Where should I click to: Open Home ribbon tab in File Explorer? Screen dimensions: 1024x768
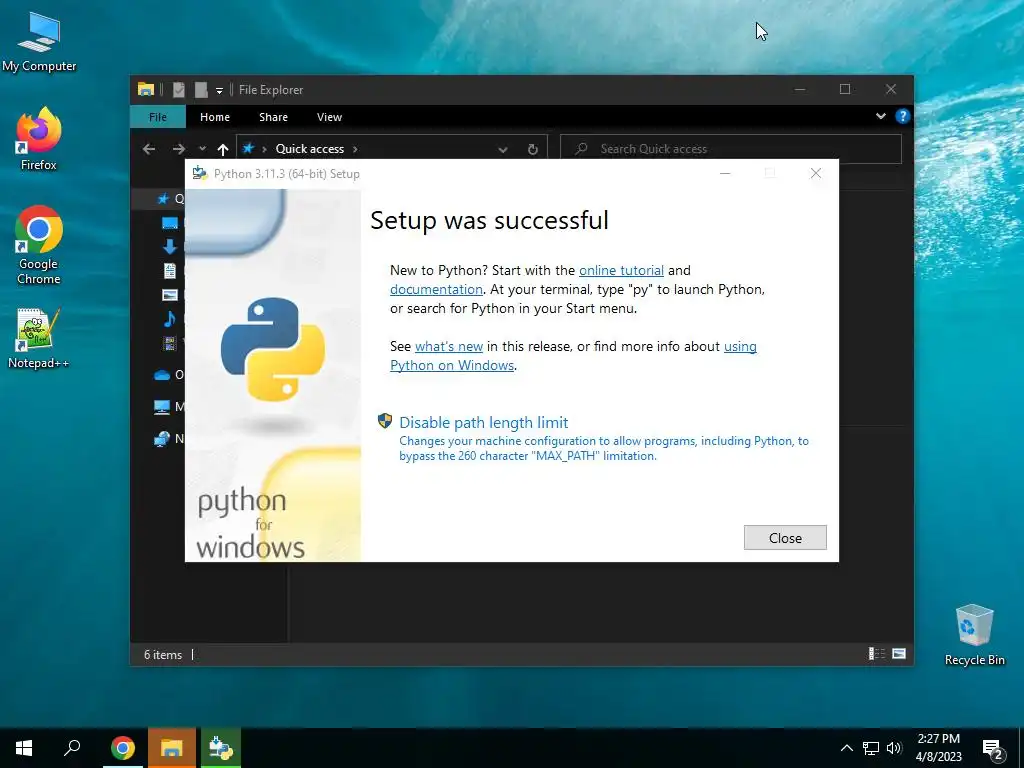click(x=214, y=117)
